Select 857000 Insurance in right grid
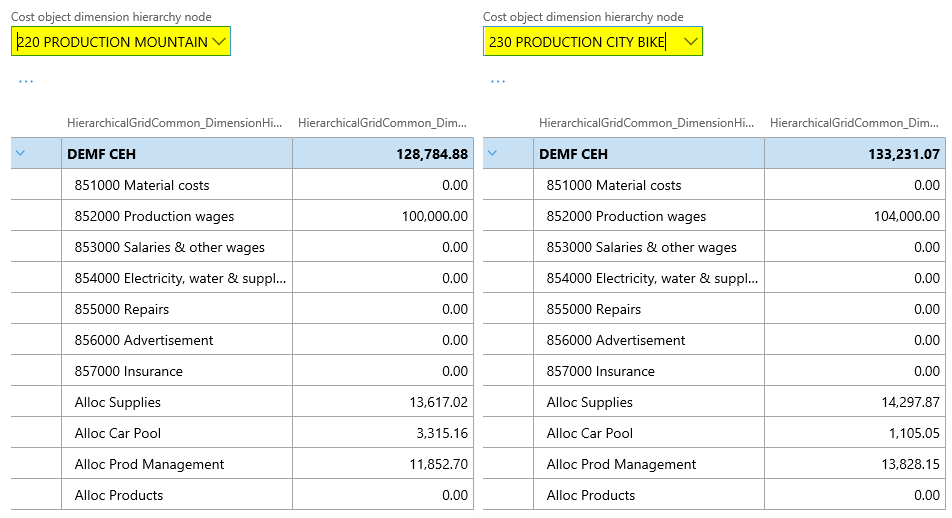This screenshot has width=952, height=518. click(x=600, y=371)
